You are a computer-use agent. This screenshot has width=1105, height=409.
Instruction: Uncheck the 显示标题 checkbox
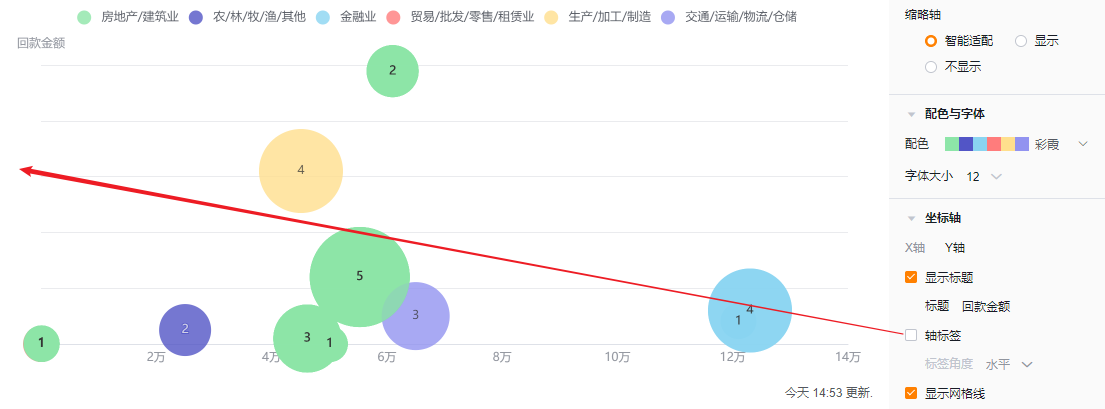pos(911,278)
